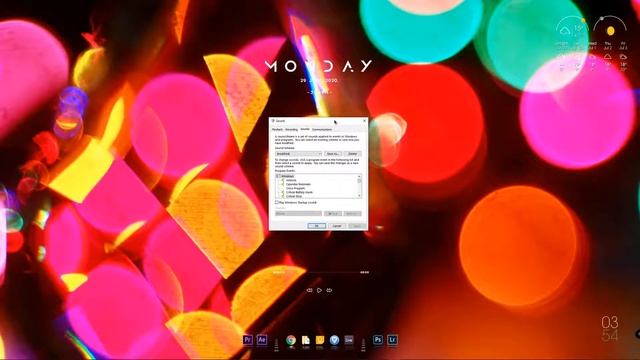Click the Save As... button
This screenshot has width=640, height=360.
click(x=333, y=154)
